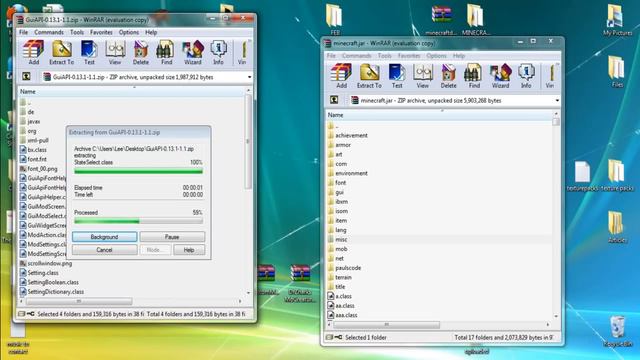Select the MINECRA... desktop folder
Image resolution: width=640 pixels, height=360 pixels.
[476, 19]
